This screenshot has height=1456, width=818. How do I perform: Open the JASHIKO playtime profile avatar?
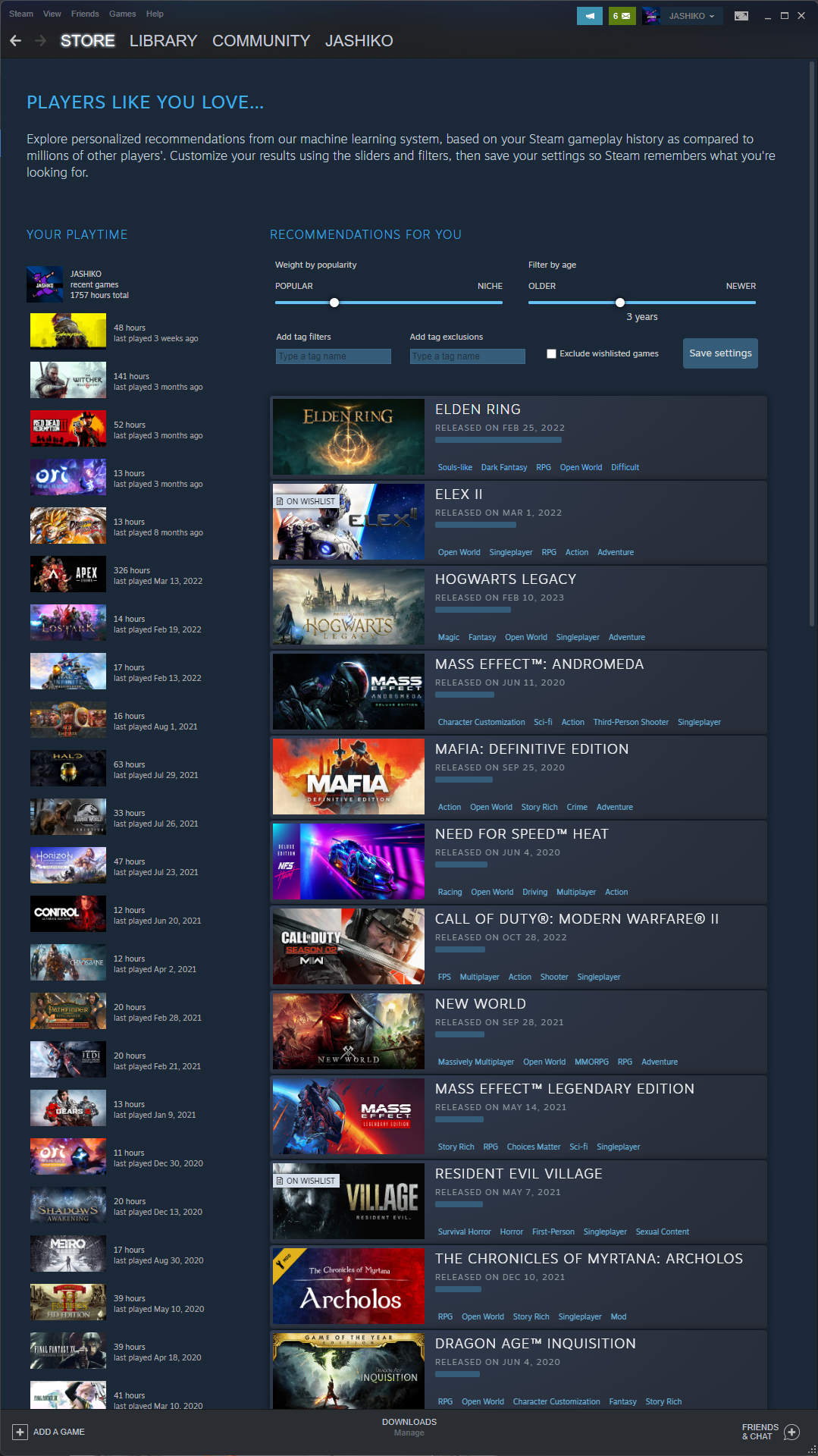[x=45, y=284]
